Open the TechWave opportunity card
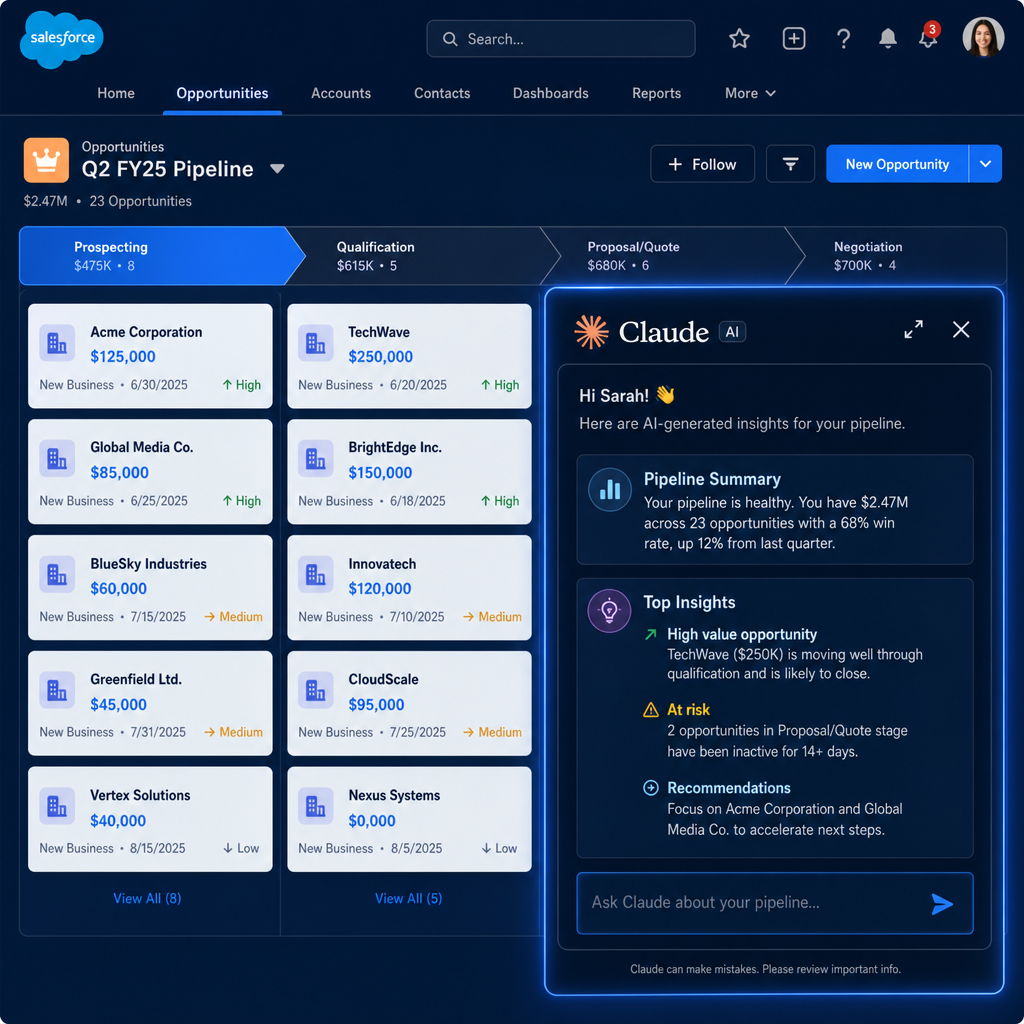 point(409,356)
